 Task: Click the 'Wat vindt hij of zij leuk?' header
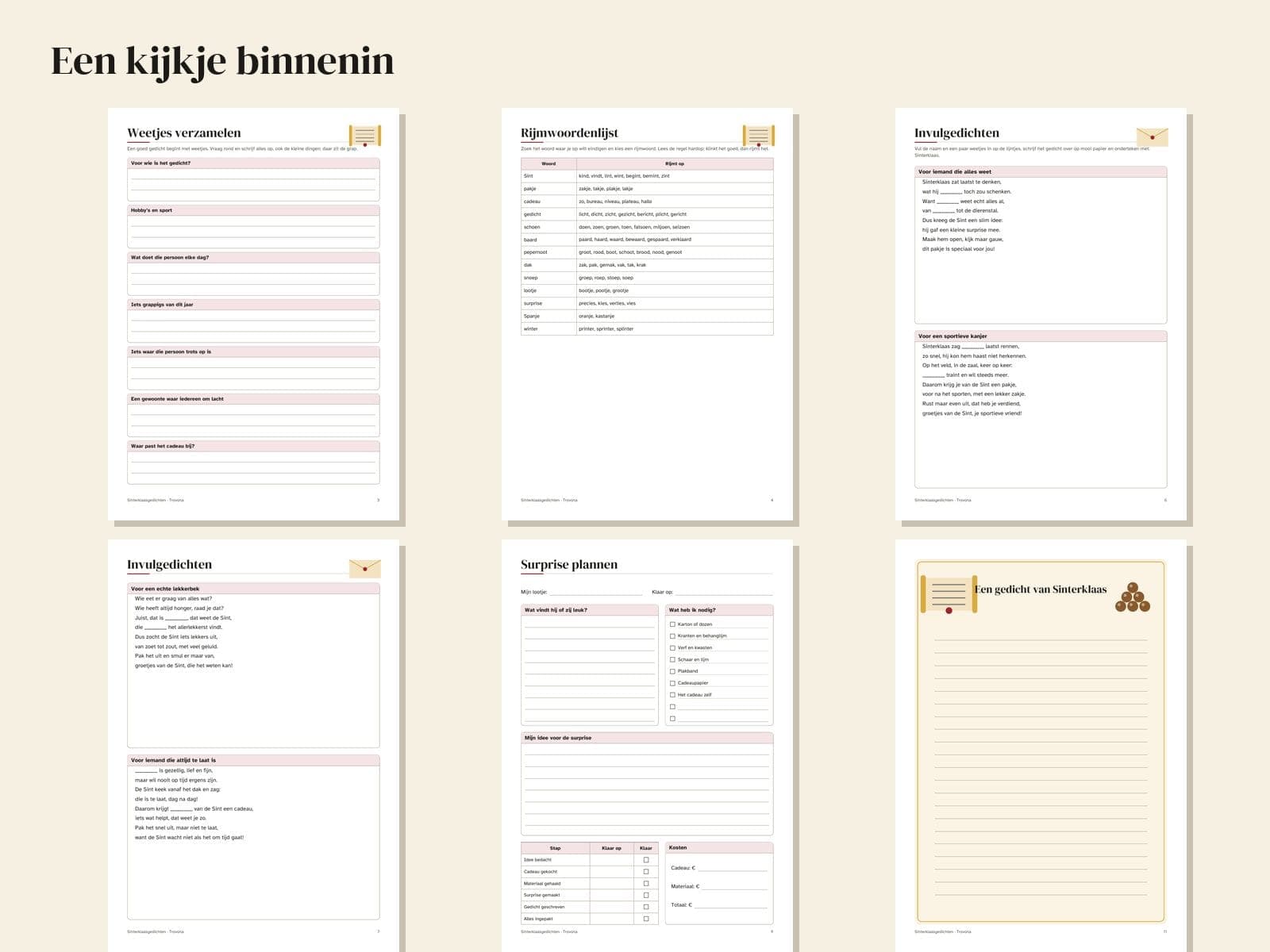click(x=590, y=610)
